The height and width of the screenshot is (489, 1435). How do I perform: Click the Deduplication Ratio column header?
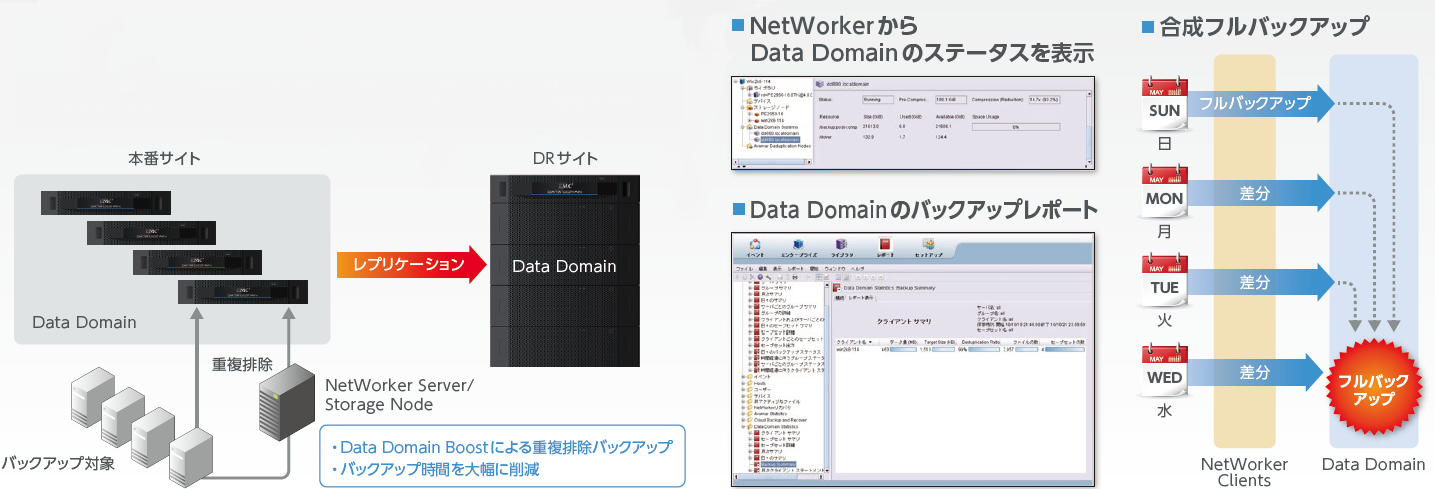(x=980, y=342)
